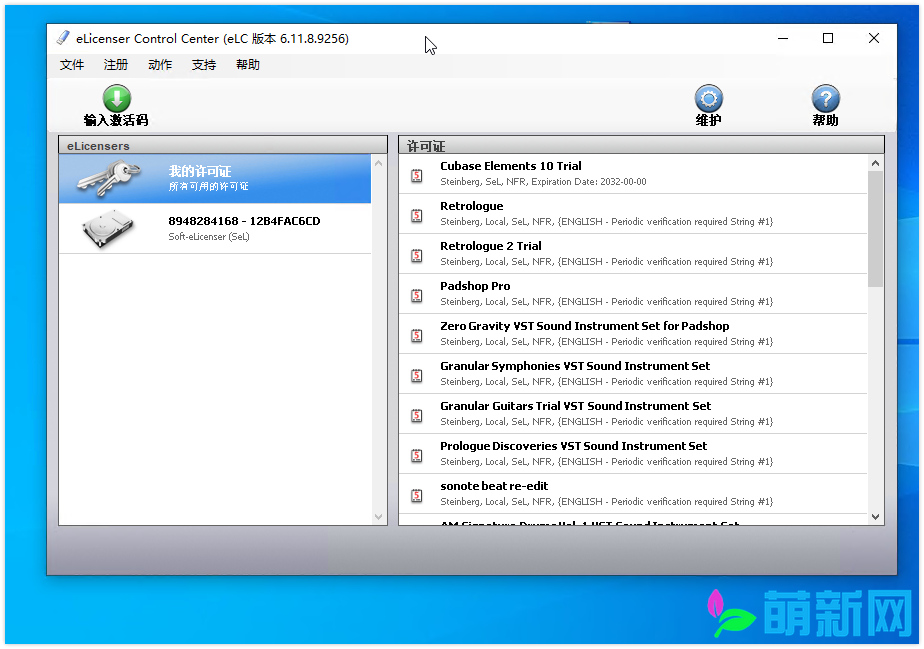Select the Padshop Pro license
The image size is (924, 649).
633,294
